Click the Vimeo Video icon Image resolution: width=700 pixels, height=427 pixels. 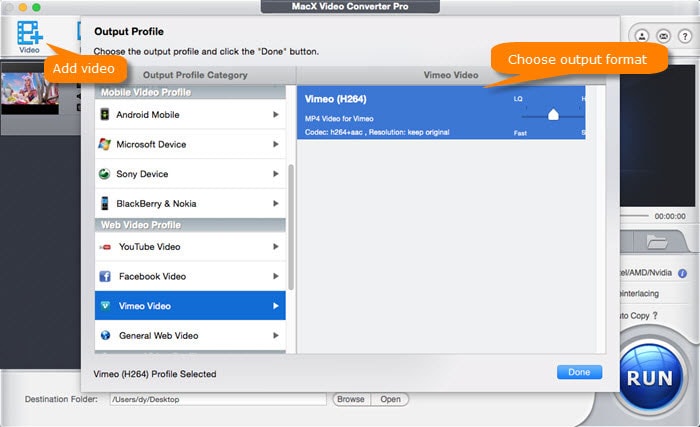[x=105, y=306]
